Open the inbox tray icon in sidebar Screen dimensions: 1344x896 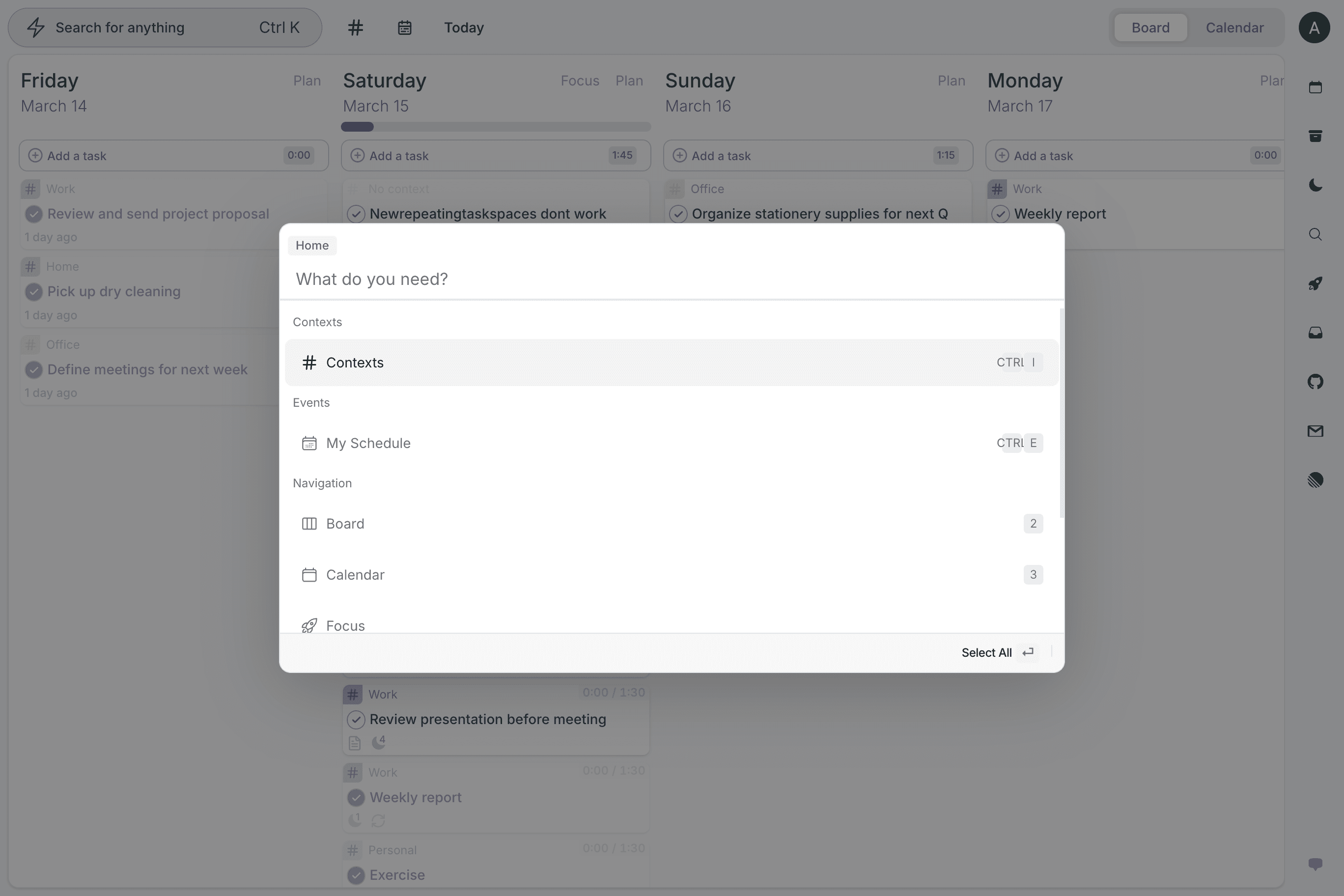coord(1316,333)
